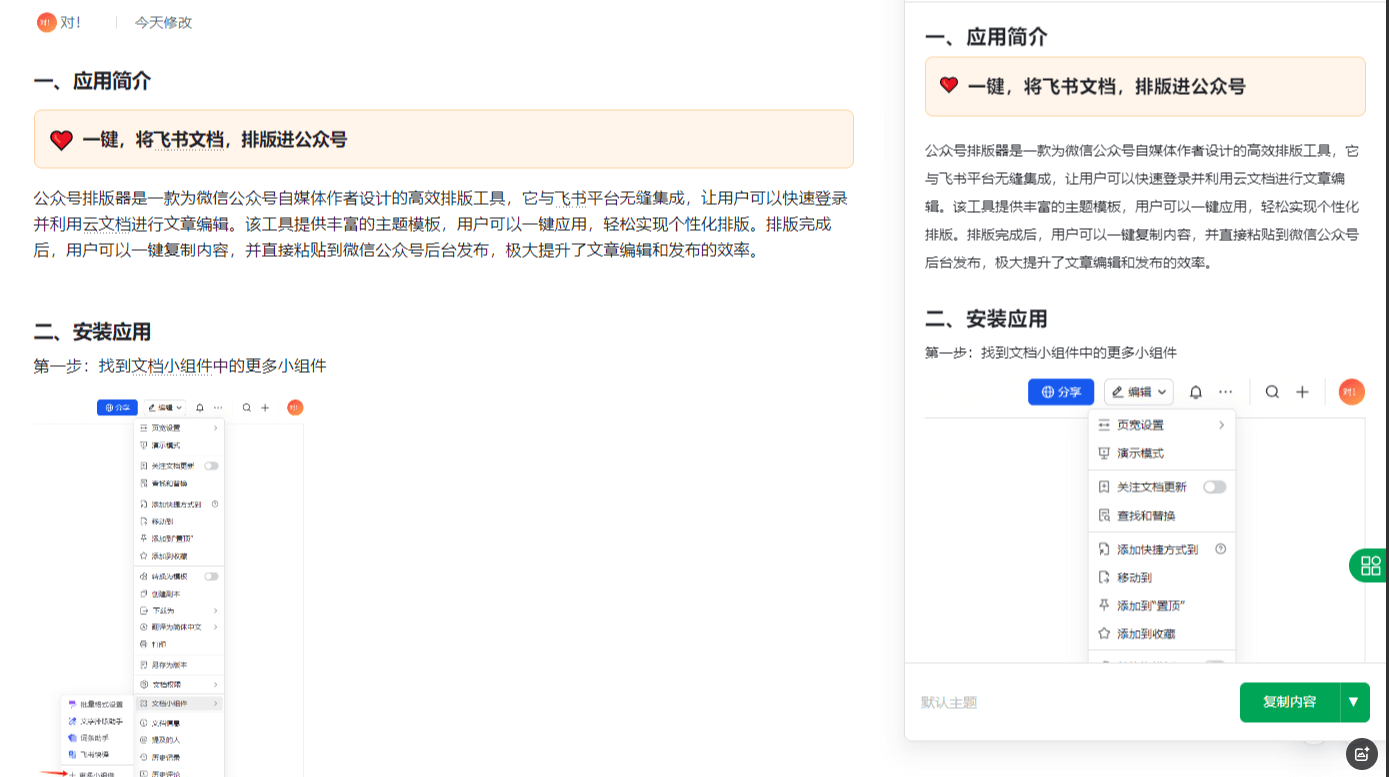Image resolution: width=1389 pixels, height=777 pixels.
Task: Click the 复制内容 green button
Action: (x=1289, y=702)
